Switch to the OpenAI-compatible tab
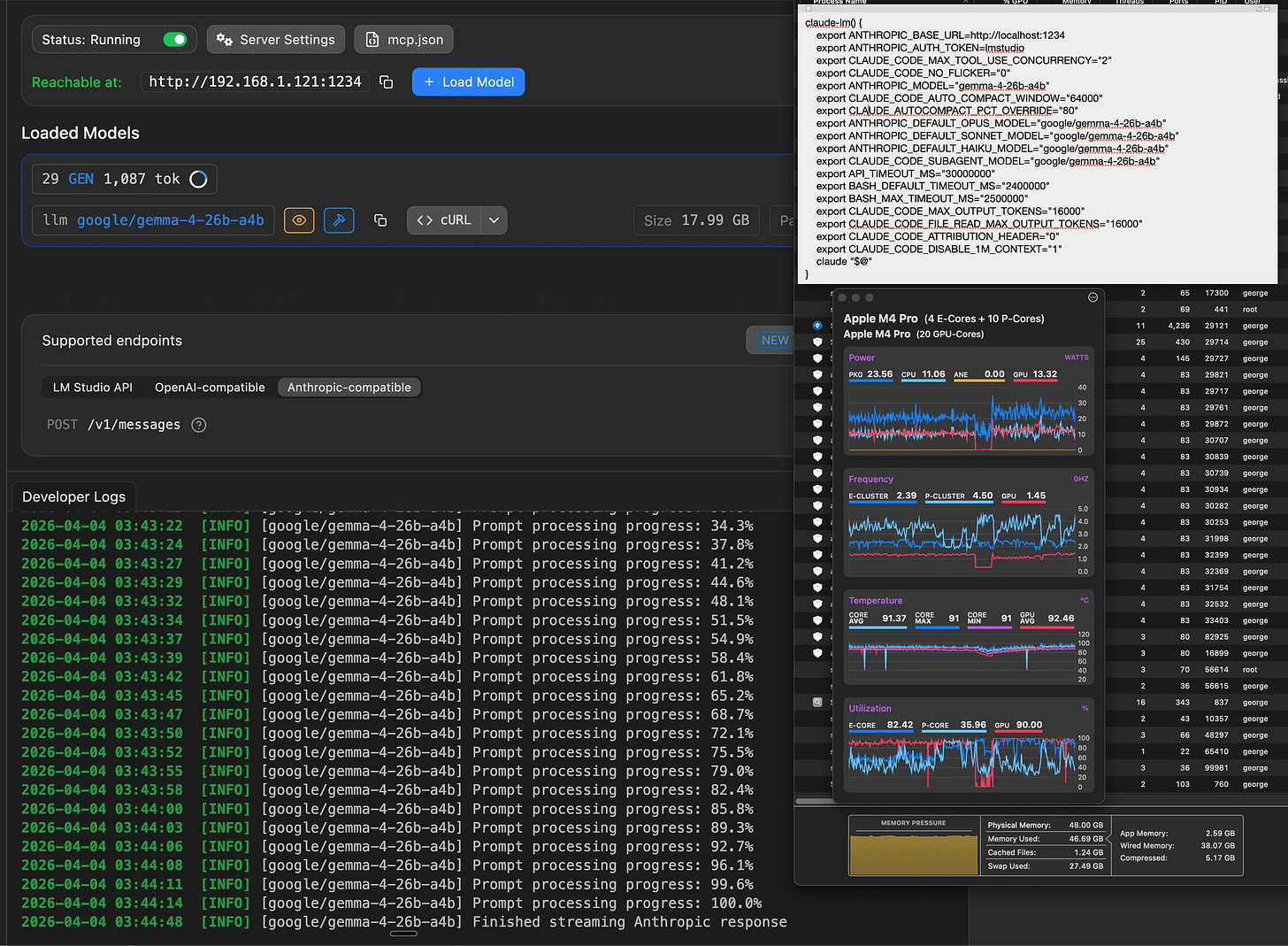Image resolution: width=1288 pixels, height=946 pixels. (210, 387)
